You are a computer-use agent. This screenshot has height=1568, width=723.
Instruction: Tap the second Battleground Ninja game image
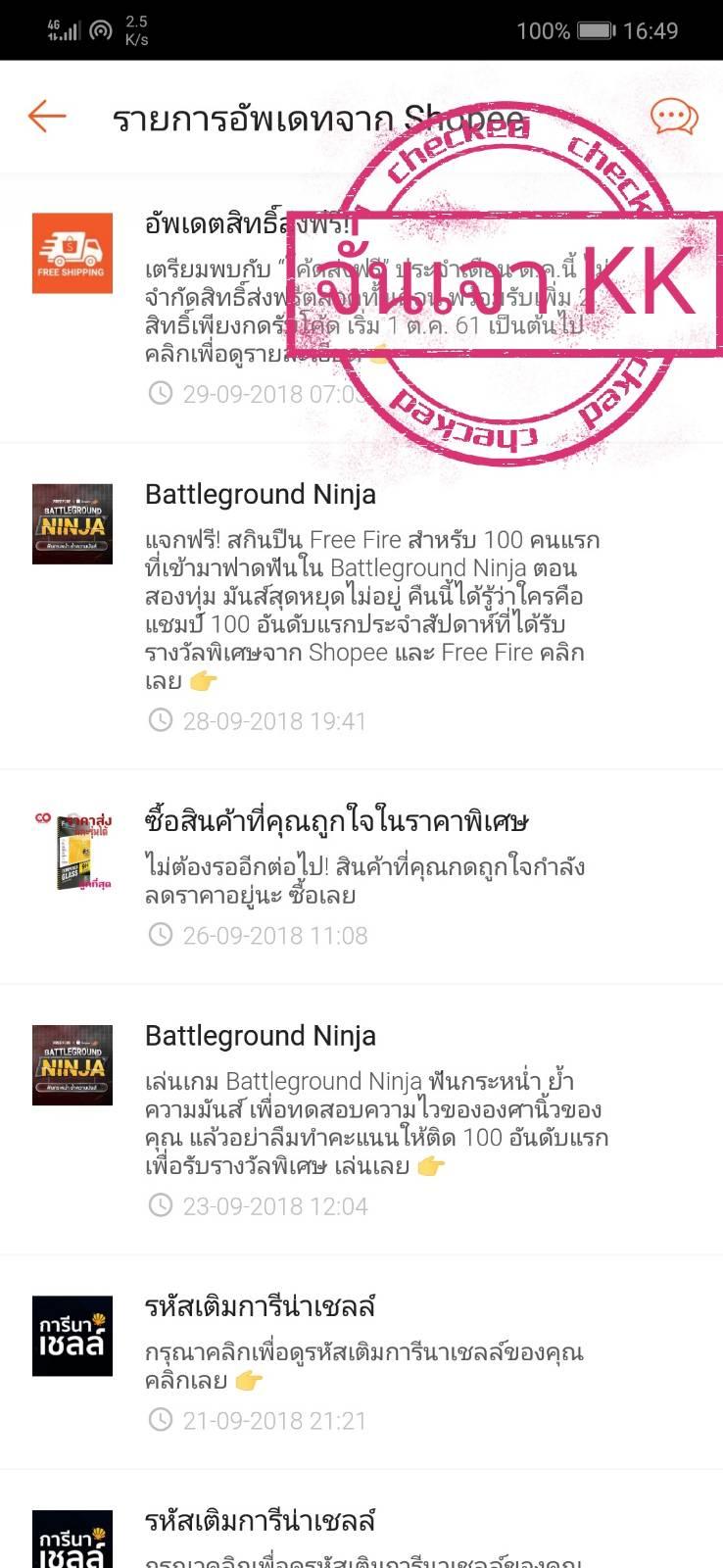pyautogui.click(x=72, y=1065)
